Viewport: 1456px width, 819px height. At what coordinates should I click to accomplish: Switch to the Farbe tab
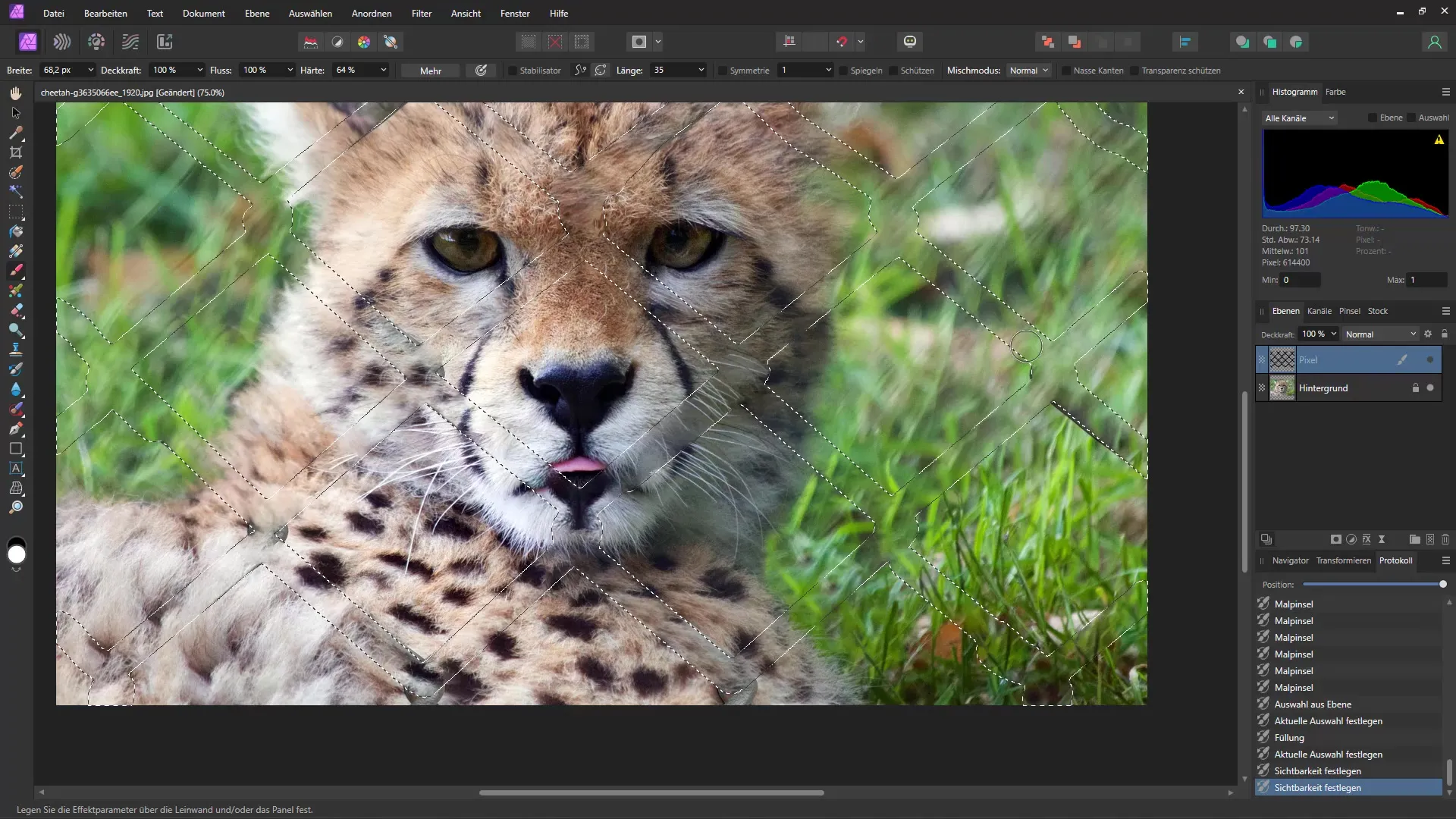[1335, 92]
